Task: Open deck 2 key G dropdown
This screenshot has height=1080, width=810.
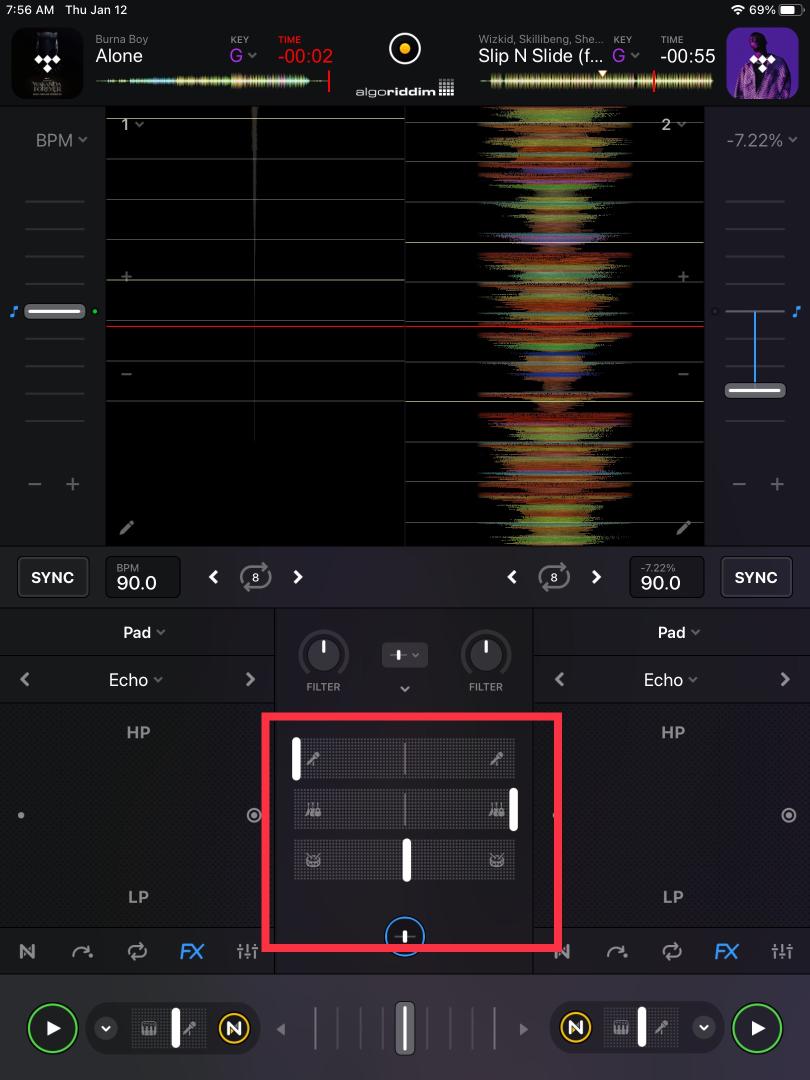Action: (625, 55)
